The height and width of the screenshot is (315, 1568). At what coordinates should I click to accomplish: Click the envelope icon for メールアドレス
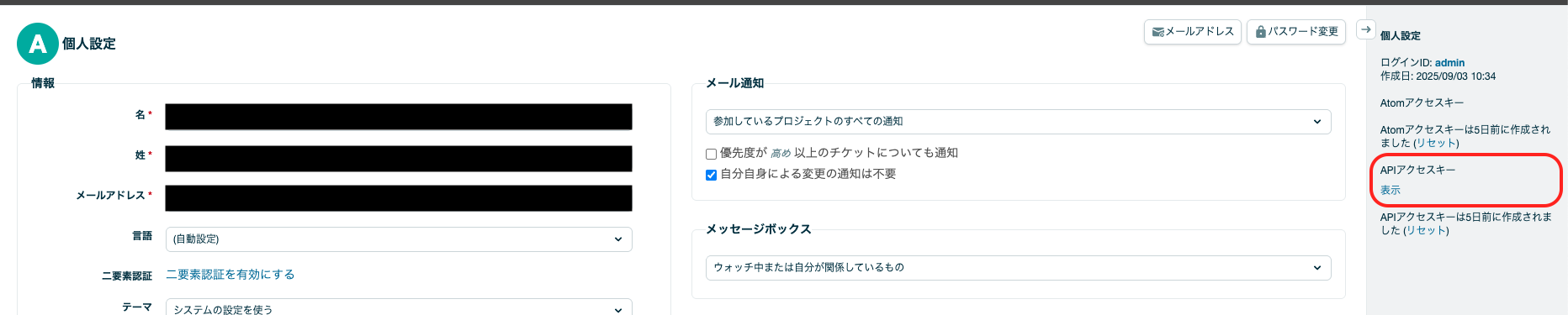point(1157,32)
